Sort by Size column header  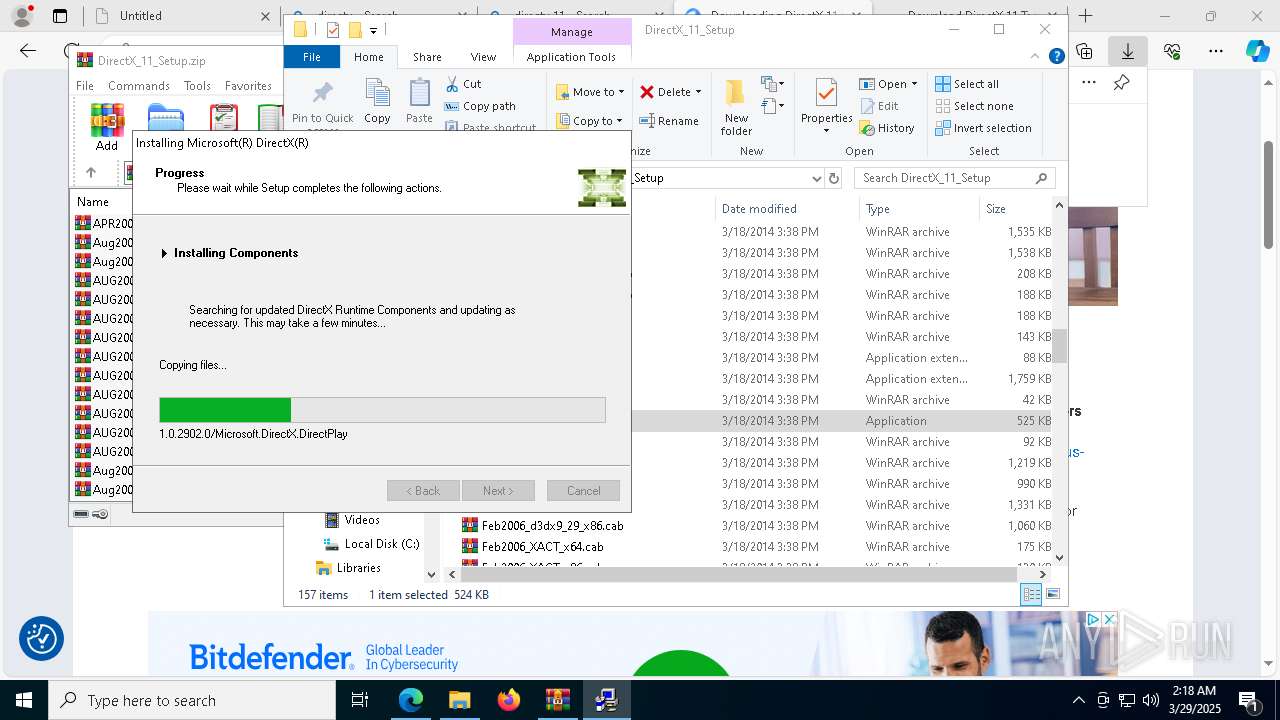point(1013,209)
